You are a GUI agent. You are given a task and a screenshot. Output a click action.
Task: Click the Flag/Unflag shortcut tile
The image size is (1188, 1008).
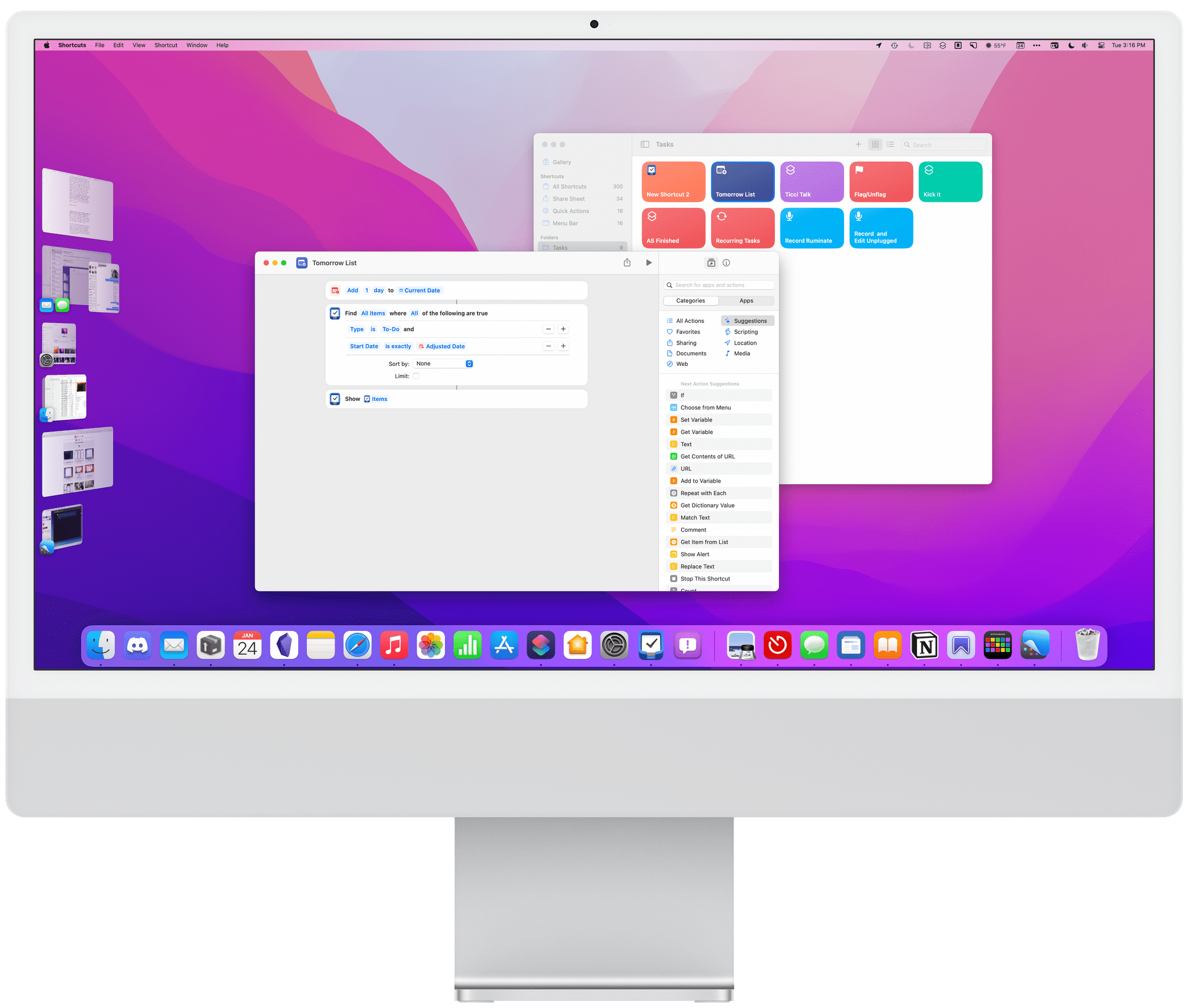click(x=879, y=183)
